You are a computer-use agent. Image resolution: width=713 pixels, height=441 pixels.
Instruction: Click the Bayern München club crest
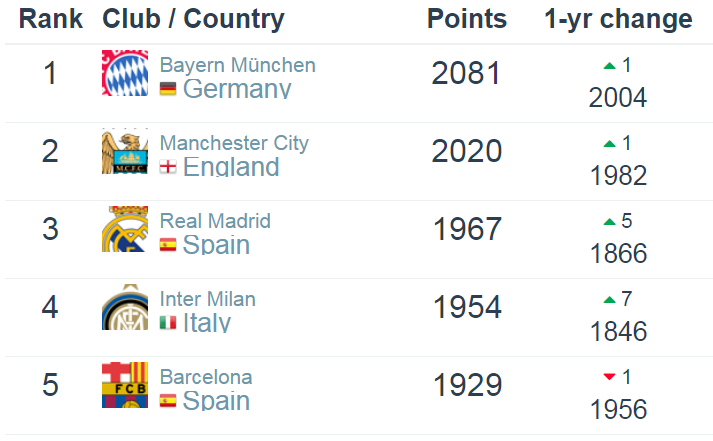pos(125,73)
